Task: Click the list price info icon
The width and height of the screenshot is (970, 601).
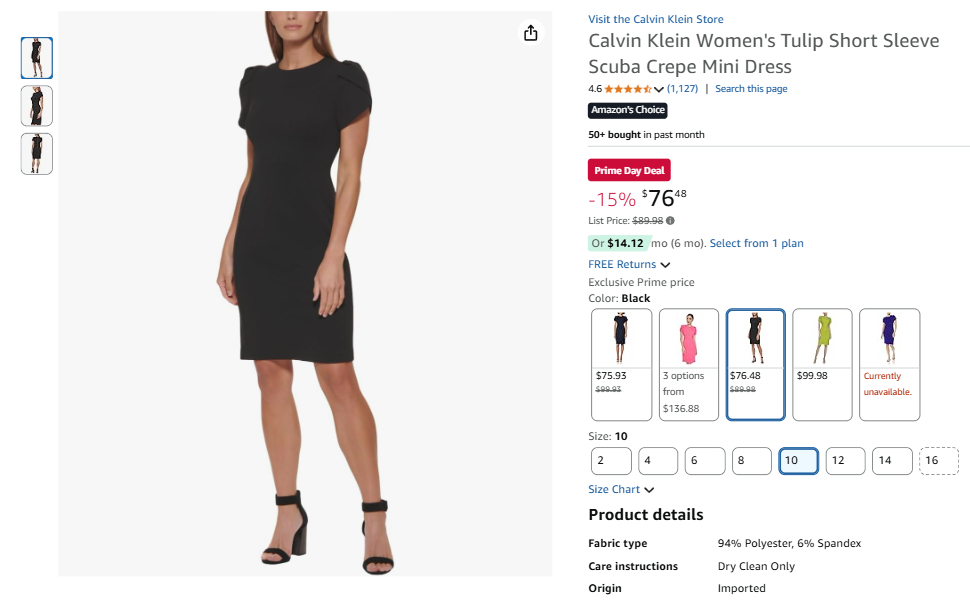Action: tap(671, 221)
